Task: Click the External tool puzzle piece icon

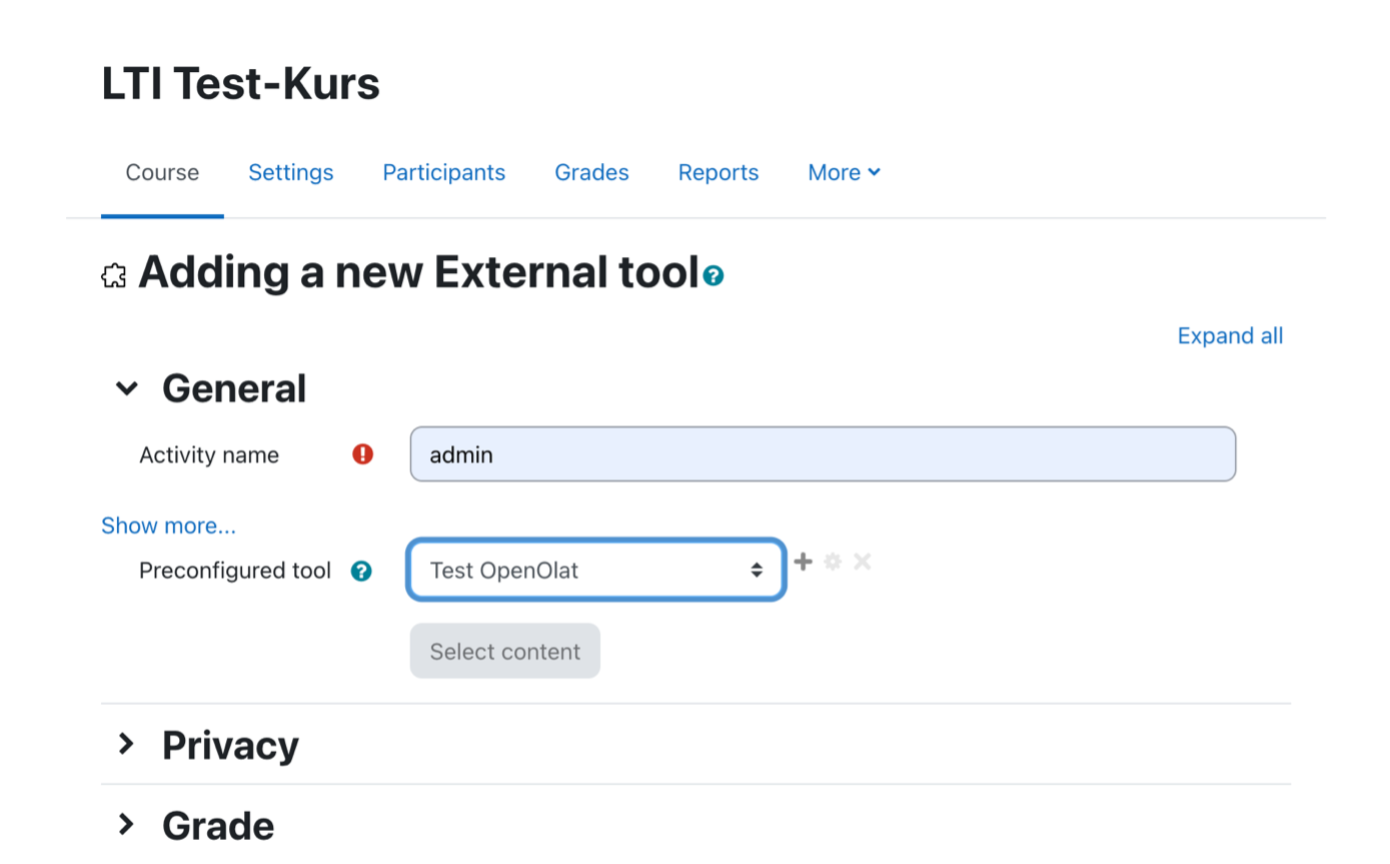Action: tap(114, 276)
